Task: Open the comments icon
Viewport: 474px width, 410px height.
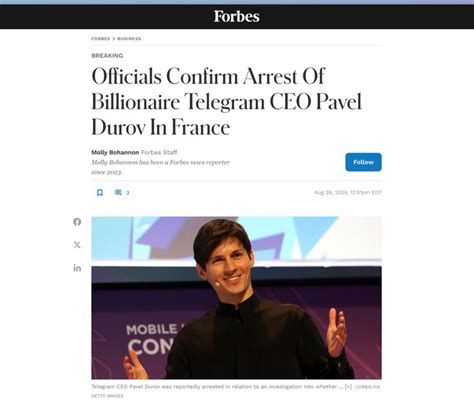Action: point(118,192)
